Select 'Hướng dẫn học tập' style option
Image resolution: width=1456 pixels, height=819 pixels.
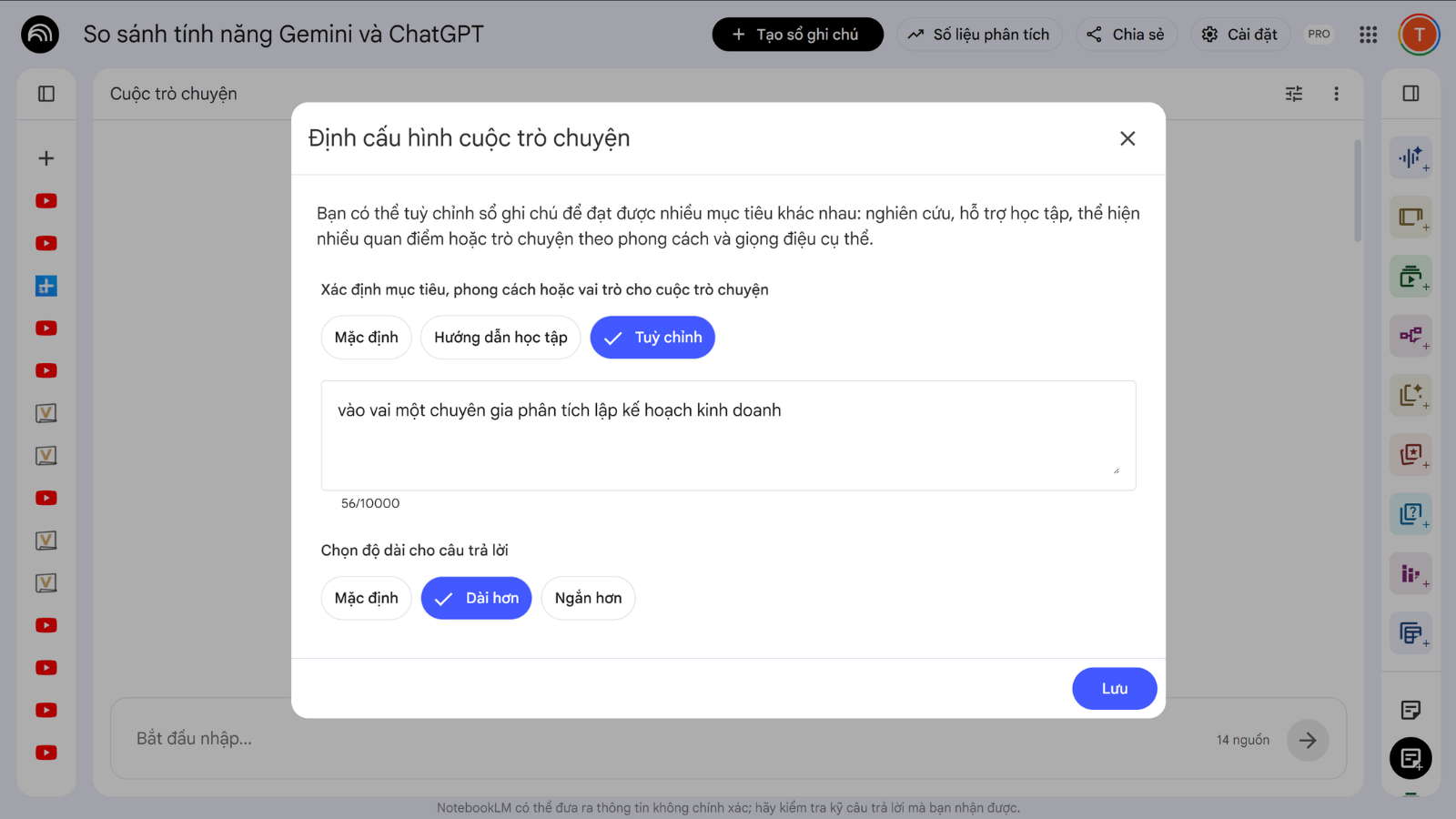(500, 338)
